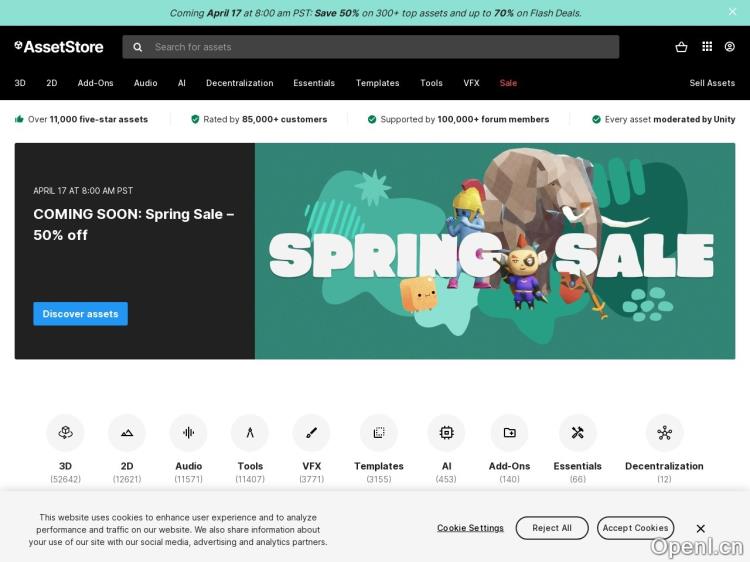Open the Essentials nav menu item
Viewport: 750px width, 562px height.
pos(314,83)
